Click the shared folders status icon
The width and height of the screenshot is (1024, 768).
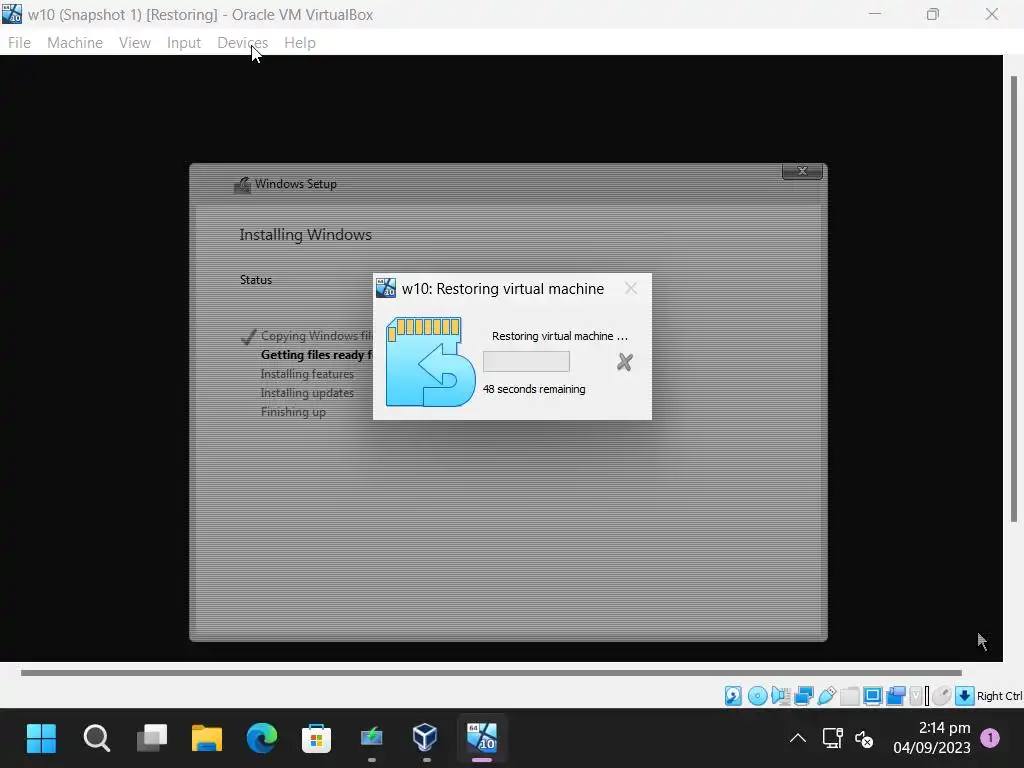tap(850, 696)
